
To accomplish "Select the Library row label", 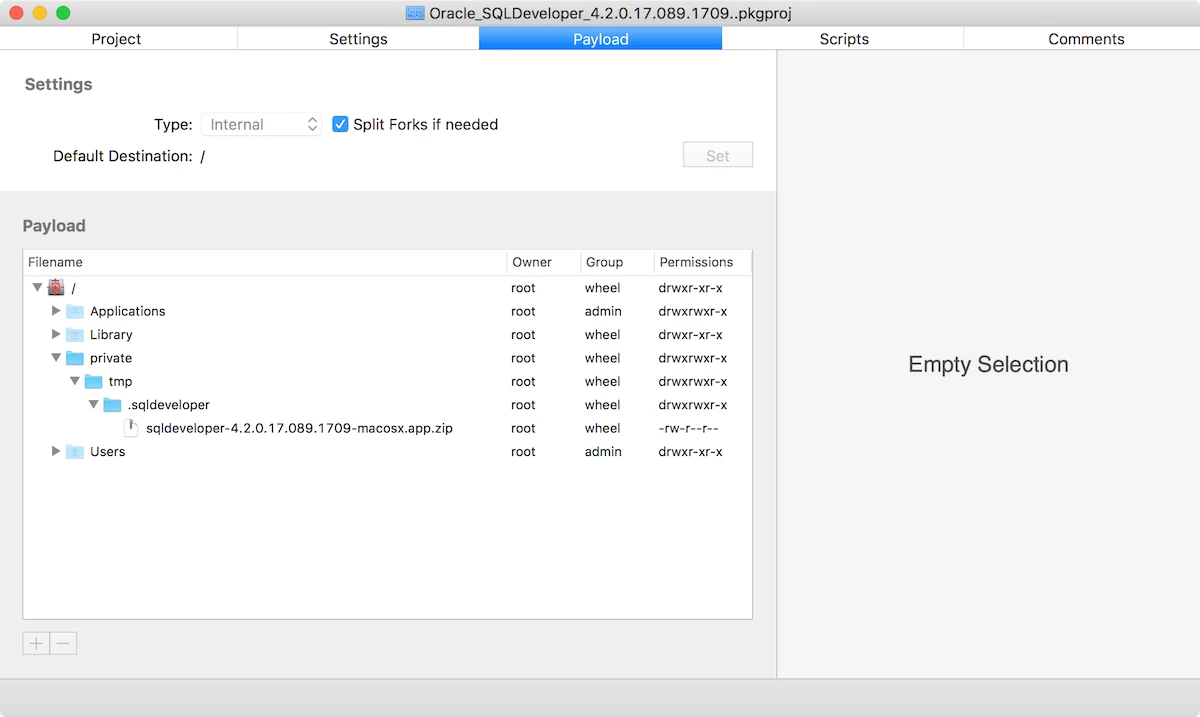I will 111,334.
